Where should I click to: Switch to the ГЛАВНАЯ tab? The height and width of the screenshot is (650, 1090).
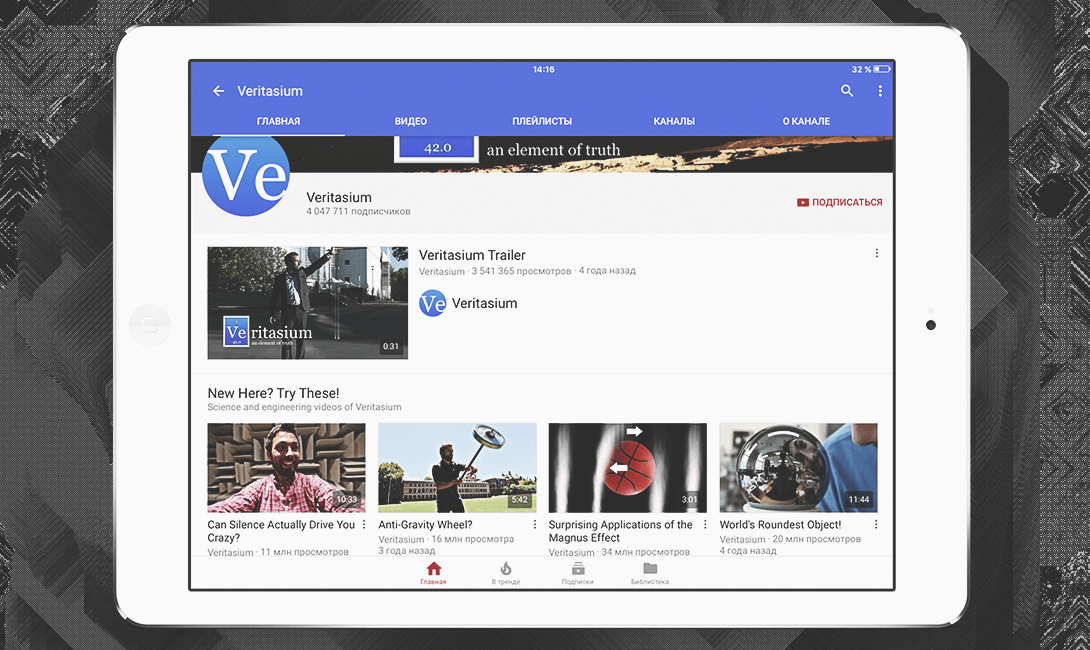tap(278, 121)
